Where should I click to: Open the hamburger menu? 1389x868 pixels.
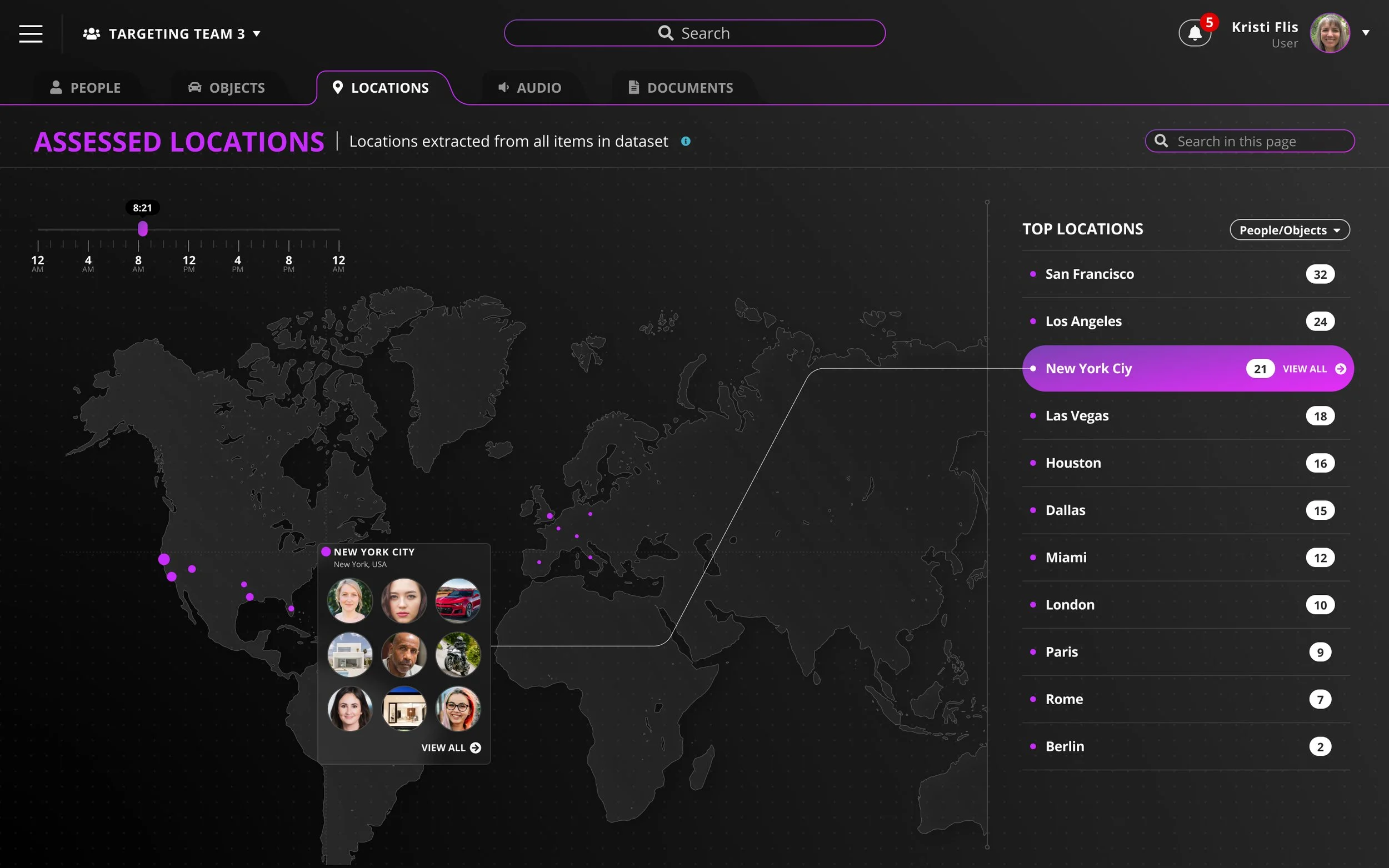pyautogui.click(x=31, y=33)
